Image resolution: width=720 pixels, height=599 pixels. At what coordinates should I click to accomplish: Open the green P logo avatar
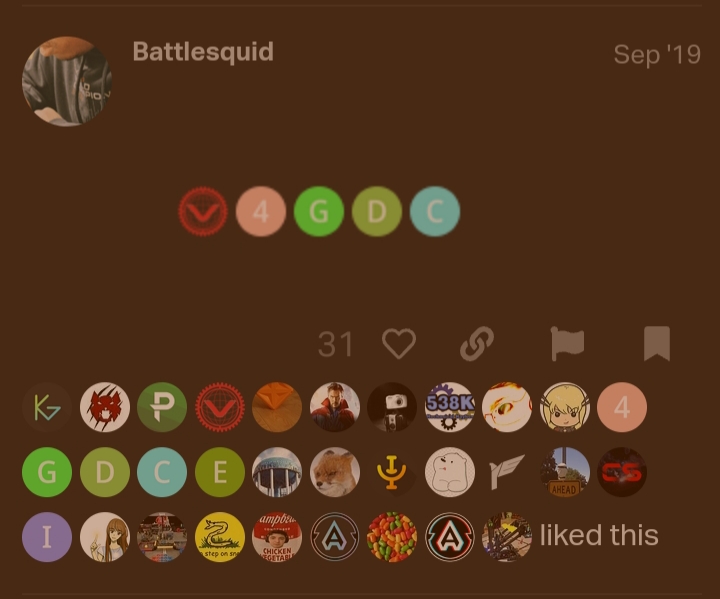click(162, 407)
